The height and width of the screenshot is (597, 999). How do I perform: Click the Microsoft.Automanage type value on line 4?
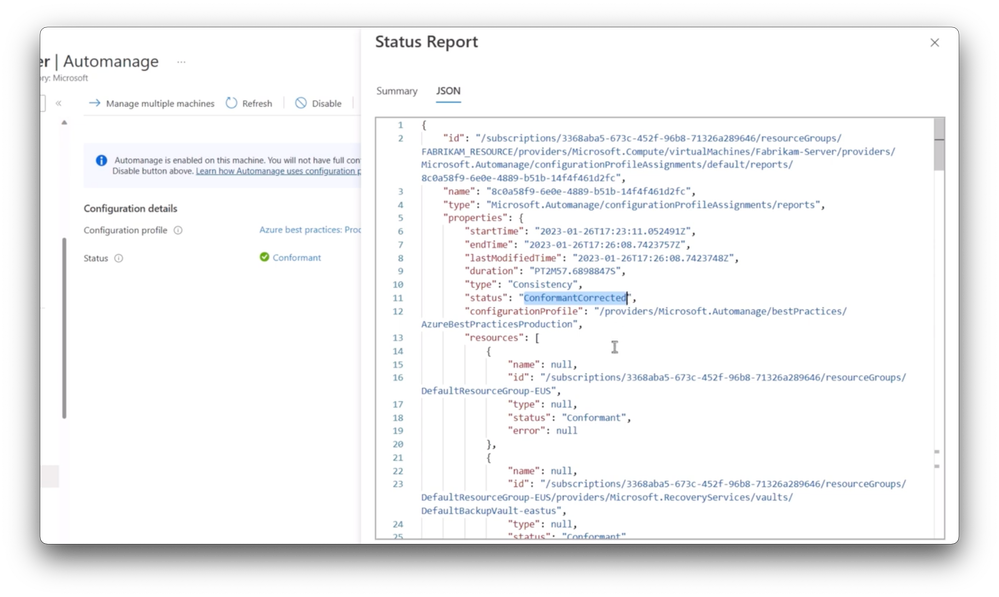coord(654,205)
